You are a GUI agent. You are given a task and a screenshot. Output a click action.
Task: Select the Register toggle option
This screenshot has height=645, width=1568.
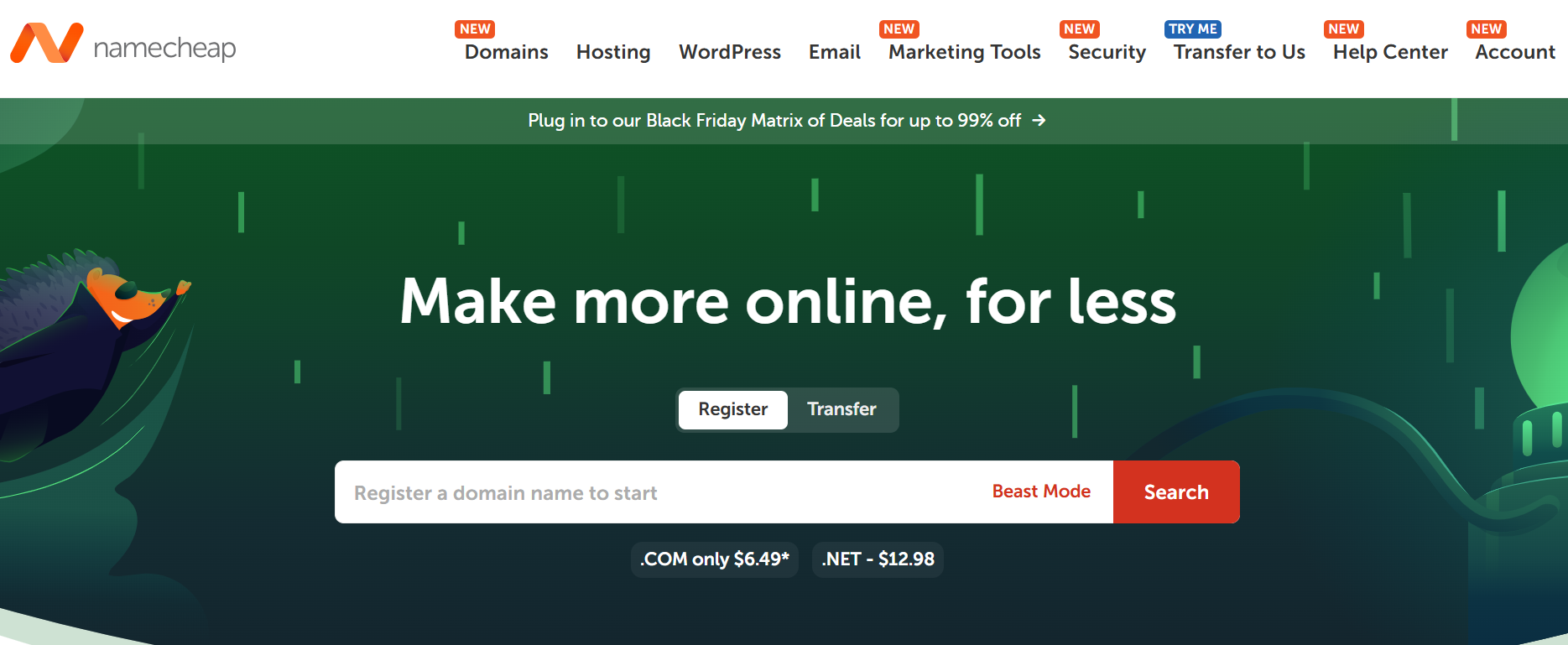tap(733, 409)
